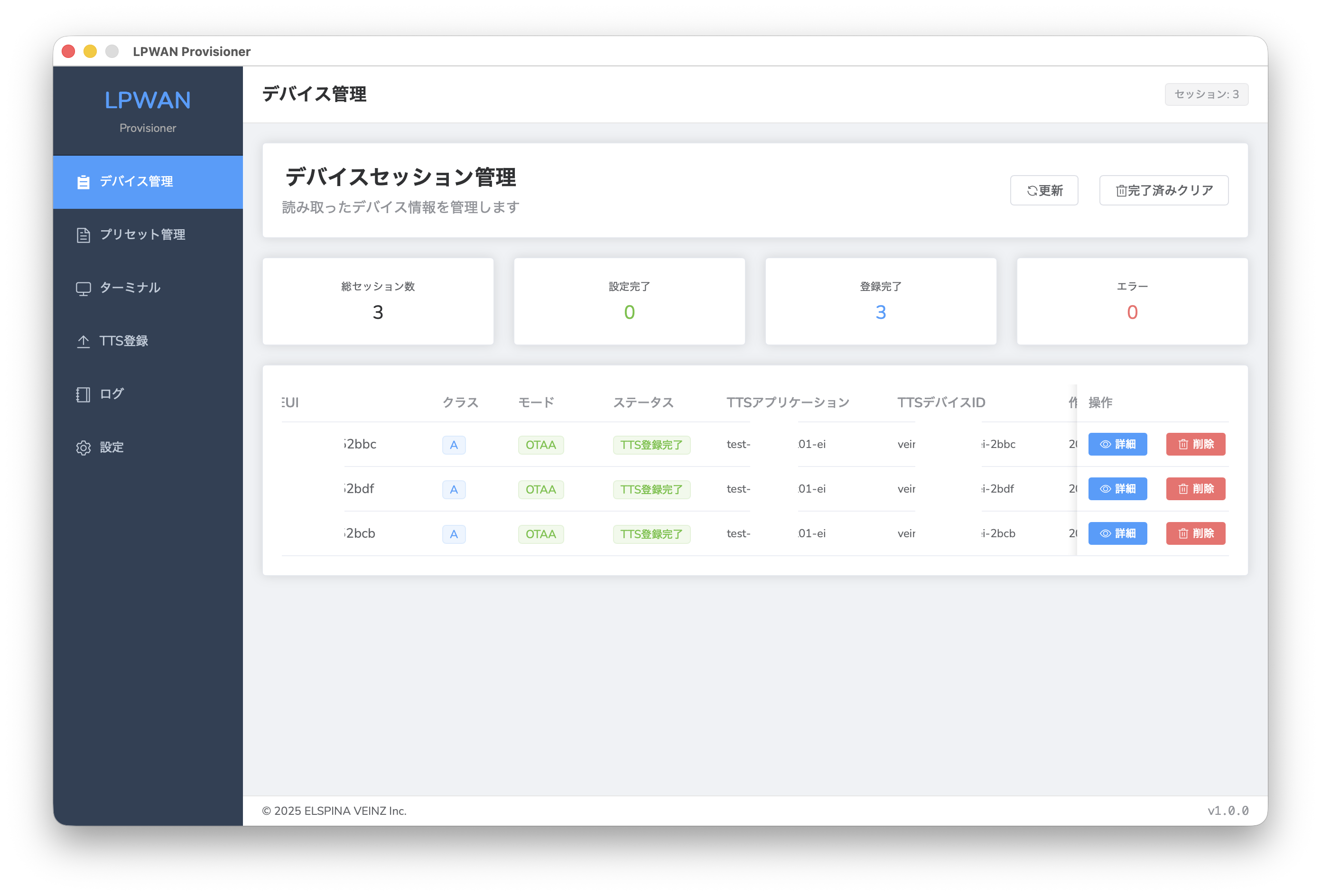Delete device 2bbc with its 削除 button
Image resolution: width=1321 pixels, height=896 pixels.
[1195, 444]
